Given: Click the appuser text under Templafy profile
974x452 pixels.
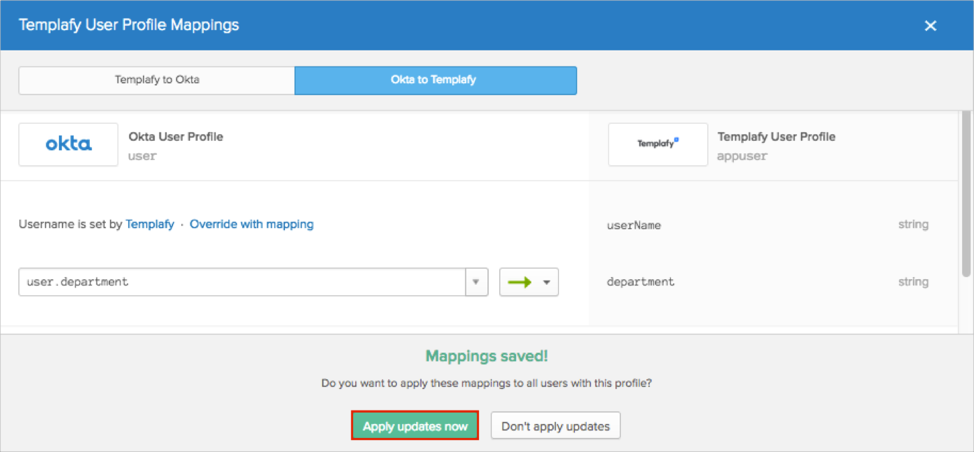Looking at the screenshot, I should pyautogui.click(x=741, y=156).
